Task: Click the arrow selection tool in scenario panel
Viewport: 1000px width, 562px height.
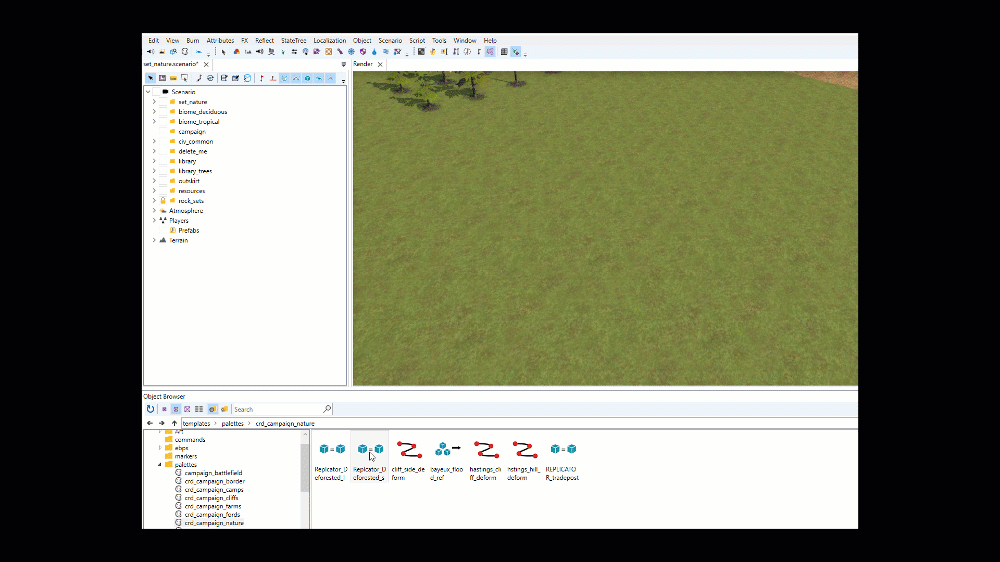Action: pyautogui.click(x=151, y=78)
